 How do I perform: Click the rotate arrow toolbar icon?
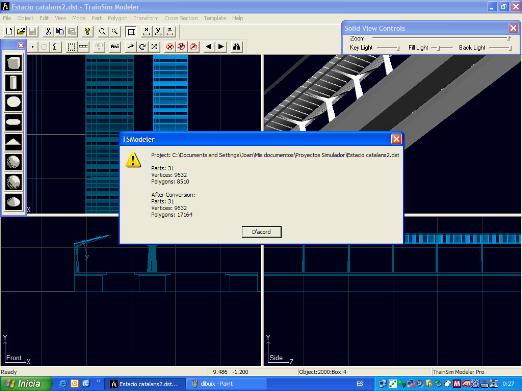pyautogui.click(x=142, y=47)
